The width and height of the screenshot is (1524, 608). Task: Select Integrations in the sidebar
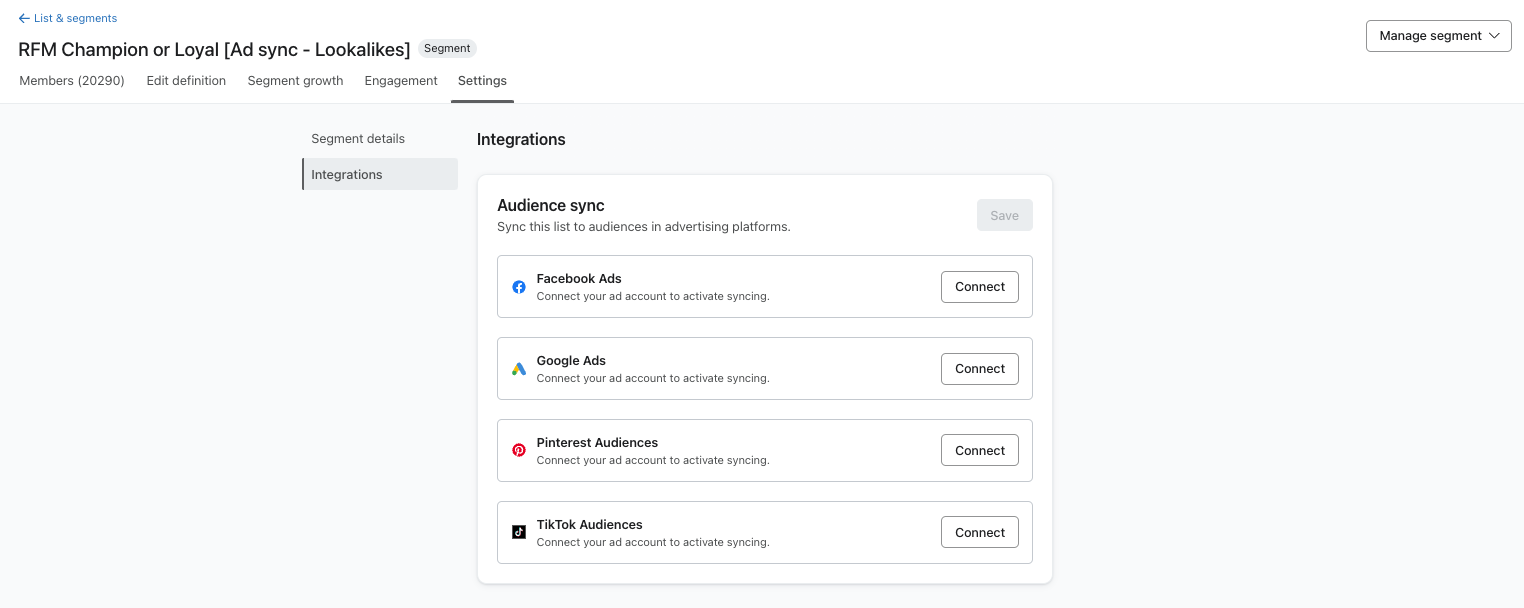pos(347,175)
